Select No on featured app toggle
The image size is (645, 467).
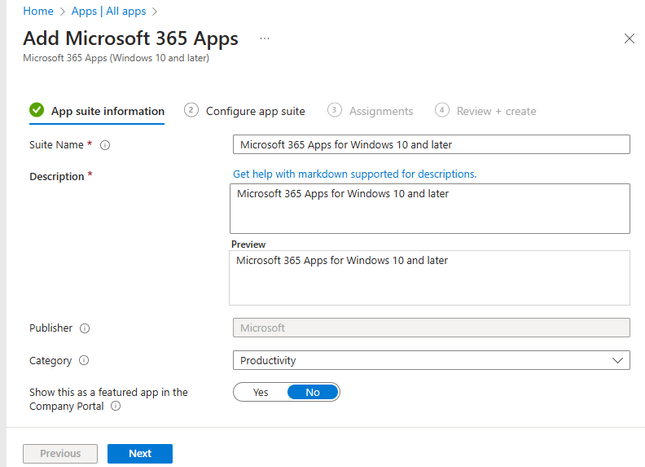[x=313, y=392]
